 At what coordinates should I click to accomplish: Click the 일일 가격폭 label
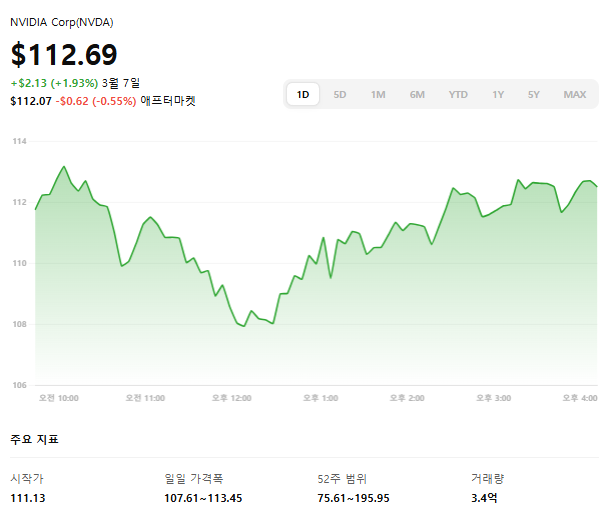(x=194, y=478)
